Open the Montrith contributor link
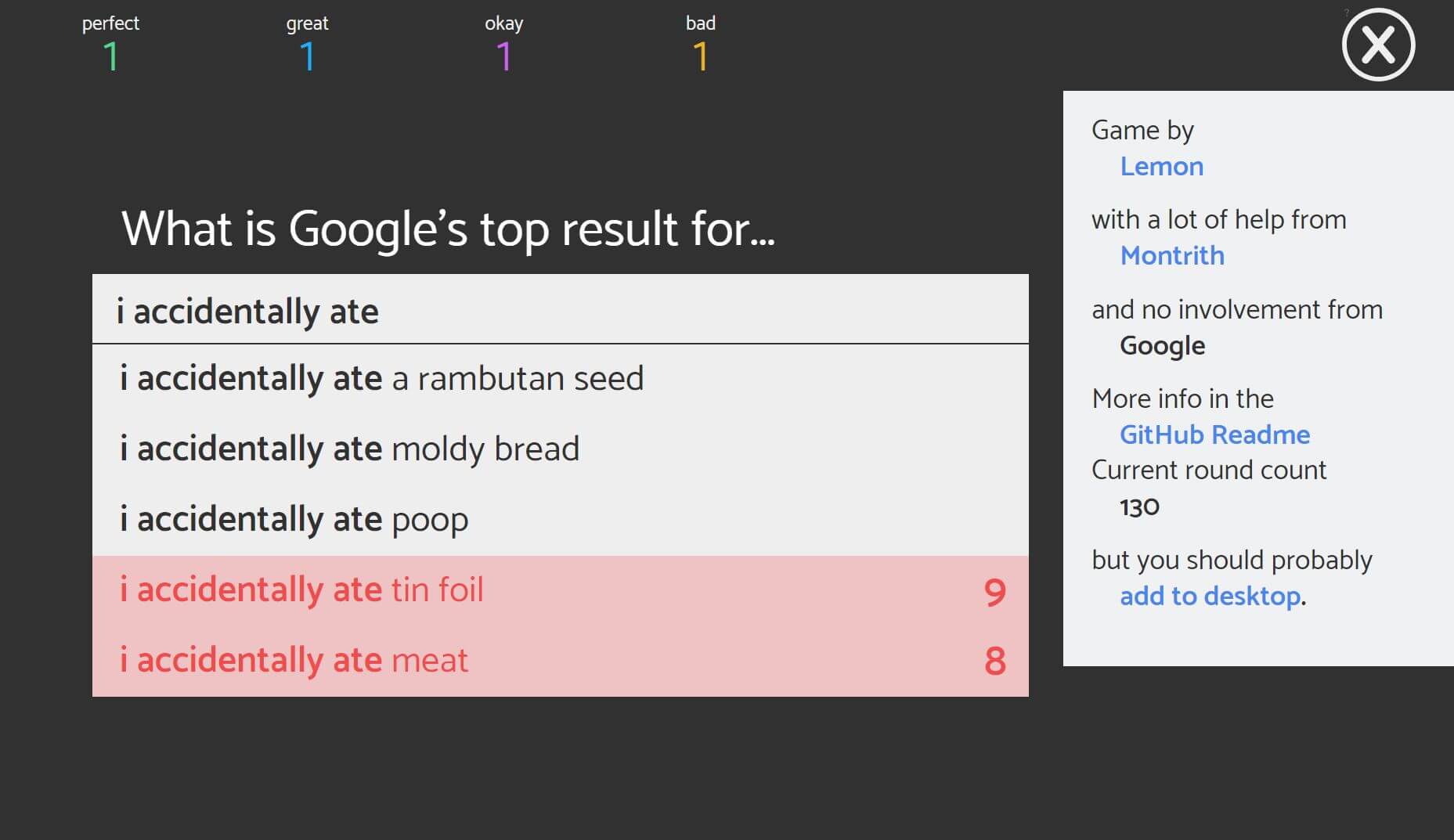The height and width of the screenshot is (840, 1454). (x=1172, y=256)
